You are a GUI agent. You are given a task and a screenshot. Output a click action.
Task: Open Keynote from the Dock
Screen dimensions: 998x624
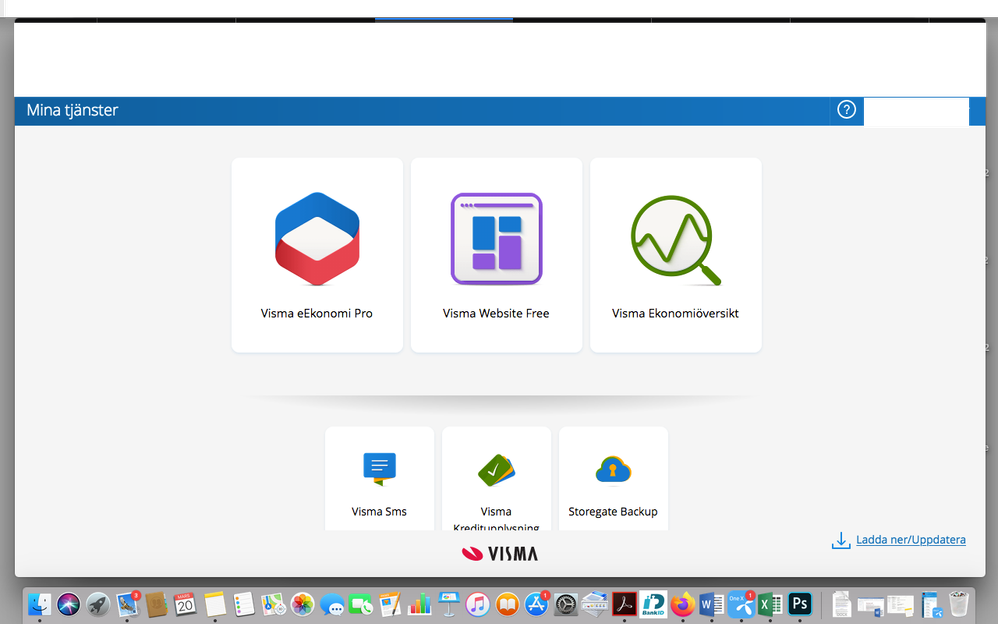[449, 604]
